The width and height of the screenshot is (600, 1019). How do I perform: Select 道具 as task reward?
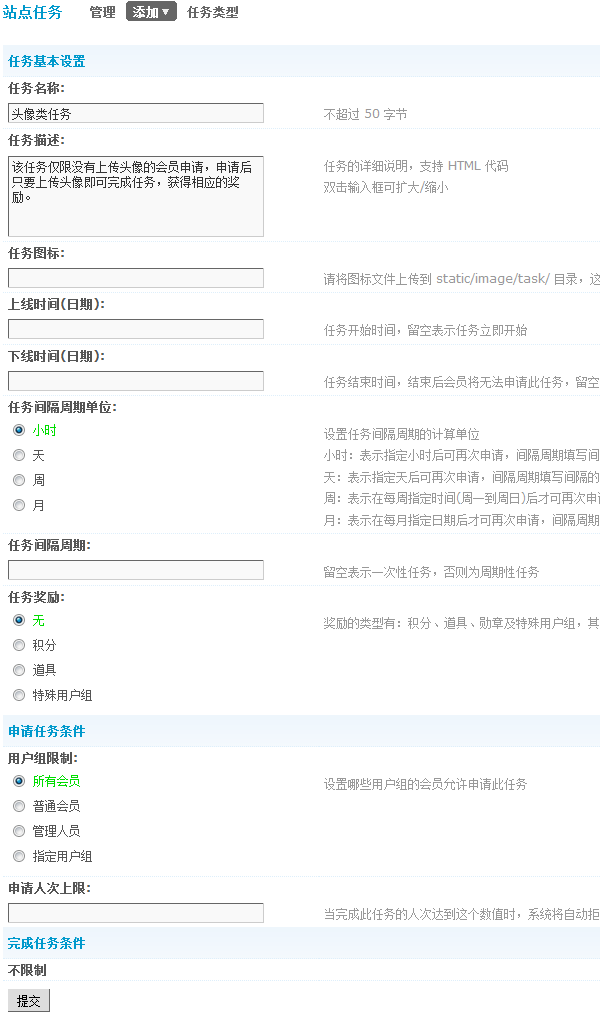pyautogui.click(x=19, y=670)
